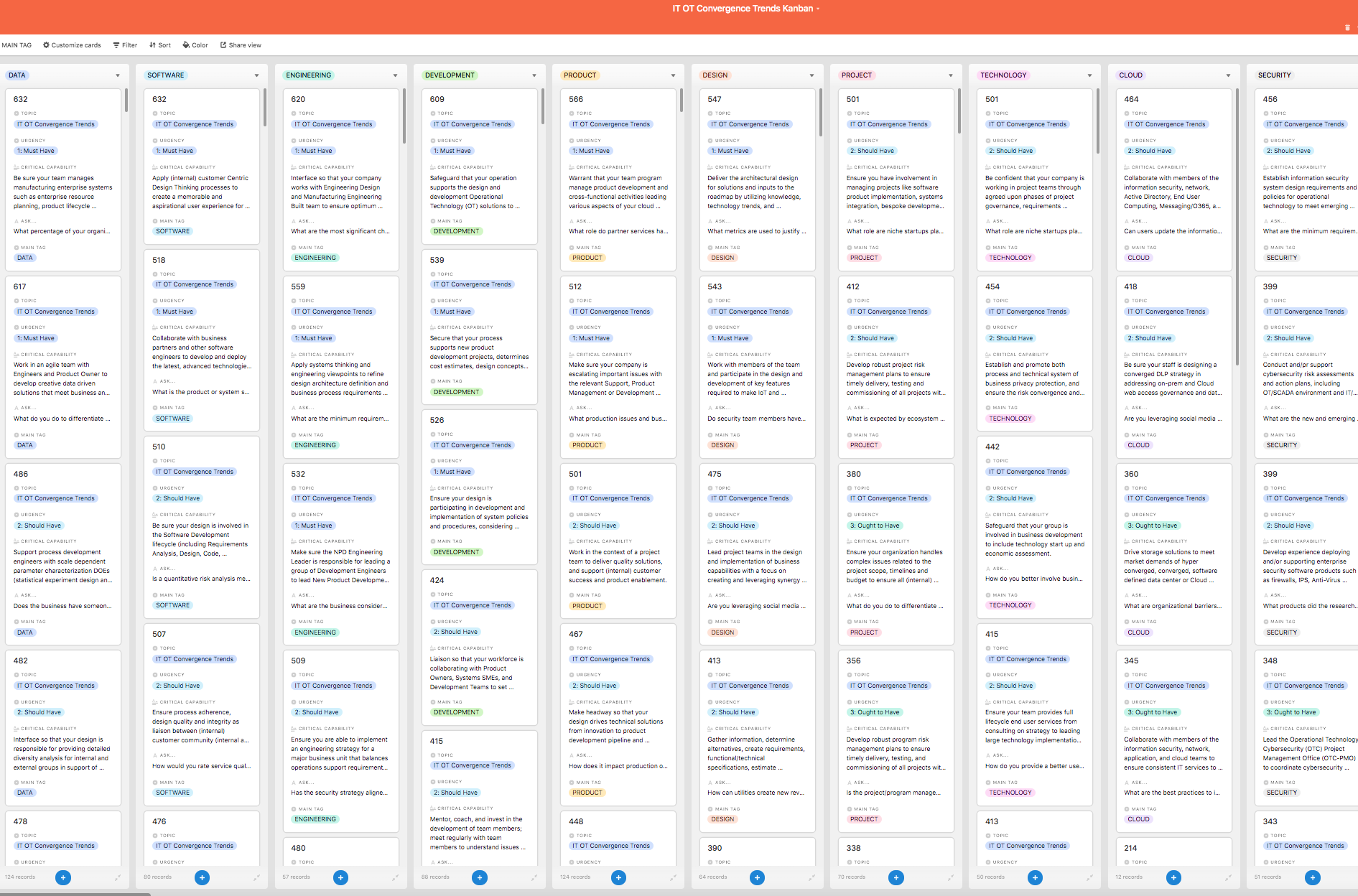Collapse the DATA stack with arrows icon
Image resolution: width=1358 pixels, height=896 pixels.
(x=118, y=877)
